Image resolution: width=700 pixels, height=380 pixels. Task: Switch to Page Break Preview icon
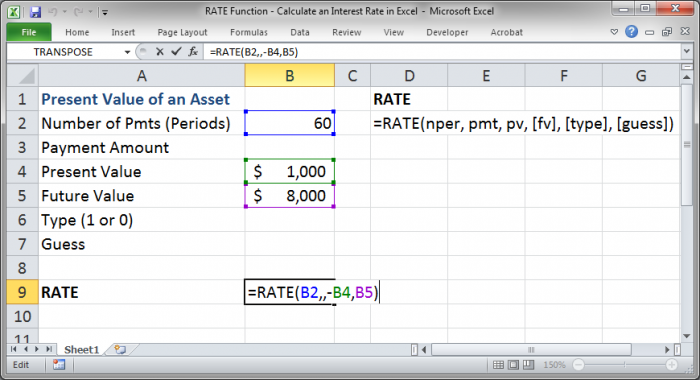[x=529, y=365]
